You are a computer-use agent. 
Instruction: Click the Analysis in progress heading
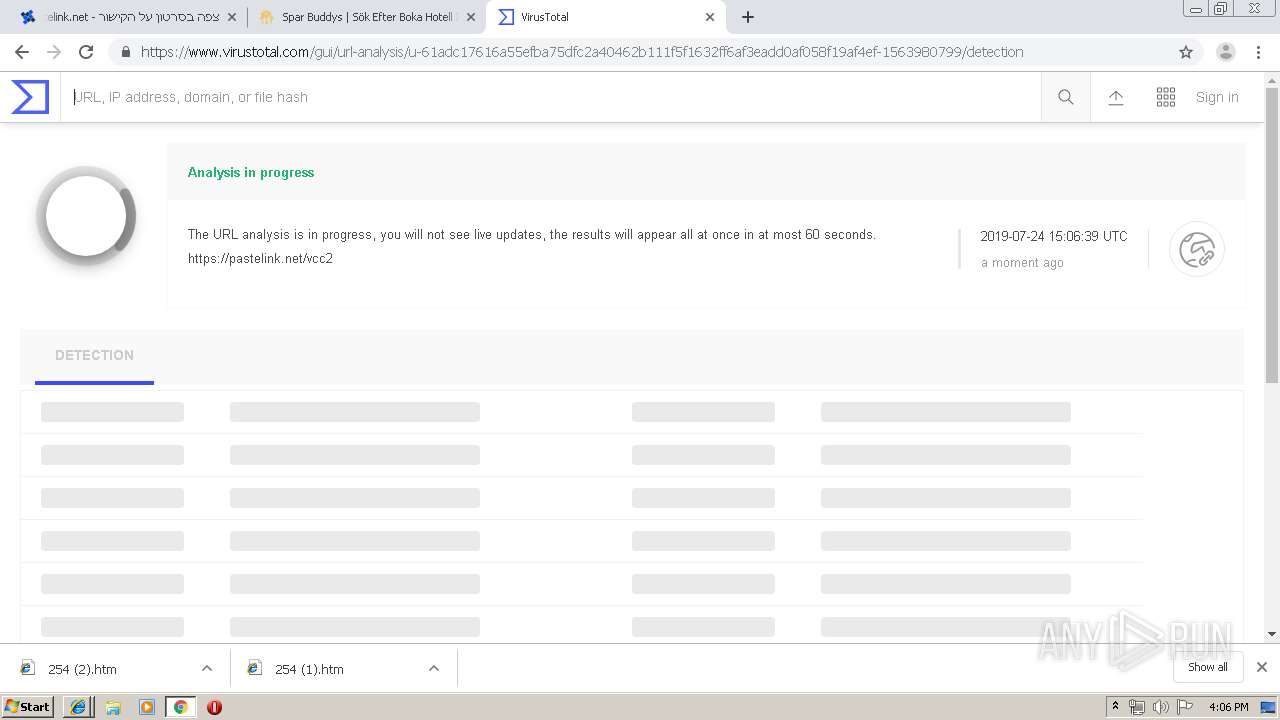click(x=251, y=172)
